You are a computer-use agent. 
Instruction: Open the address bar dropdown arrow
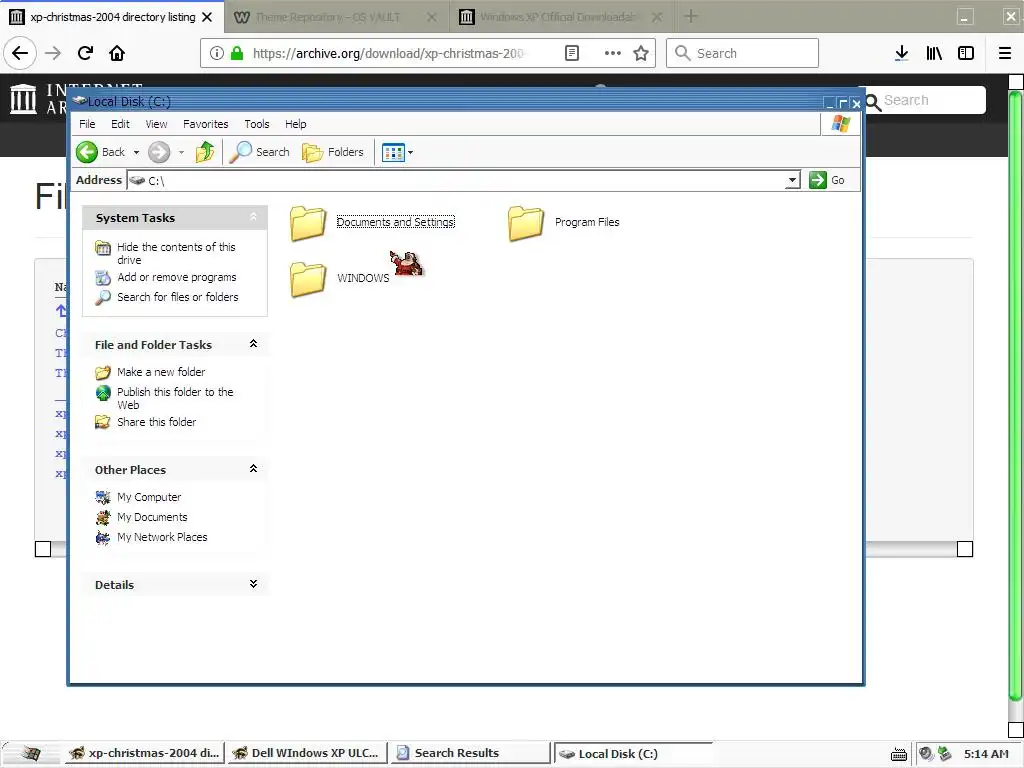(x=792, y=180)
